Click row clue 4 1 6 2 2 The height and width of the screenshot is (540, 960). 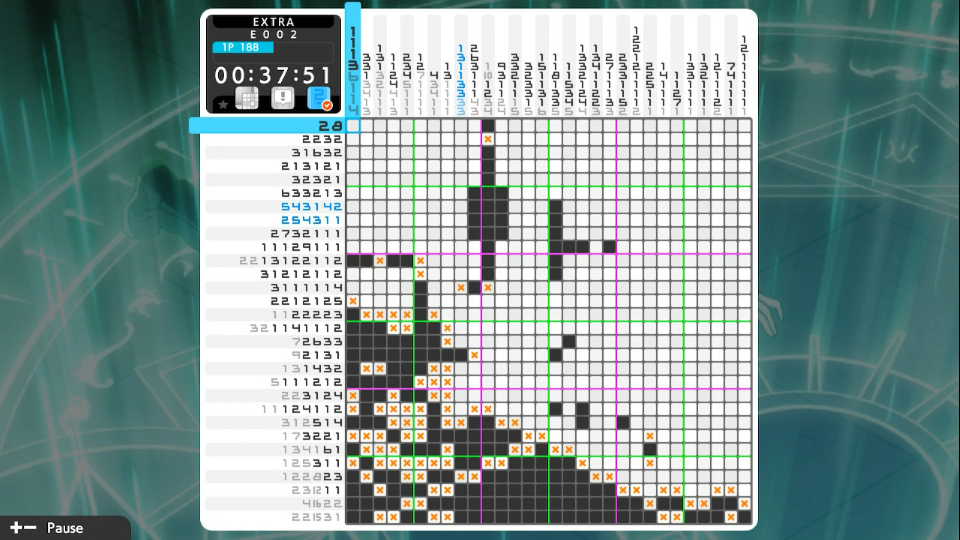[322, 503]
